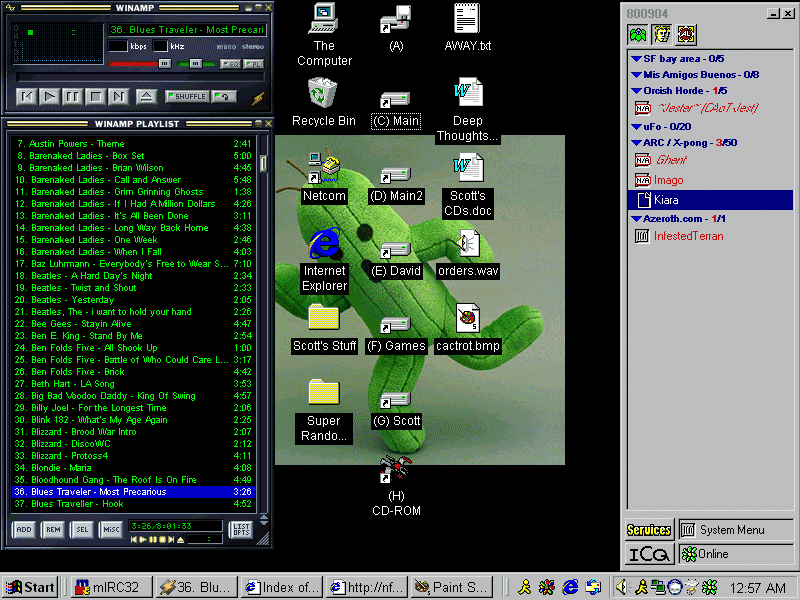This screenshot has width=800, height=600.
Task: Click the REM button in Winamp Playlist
Action: pyautogui.click(x=53, y=530)
